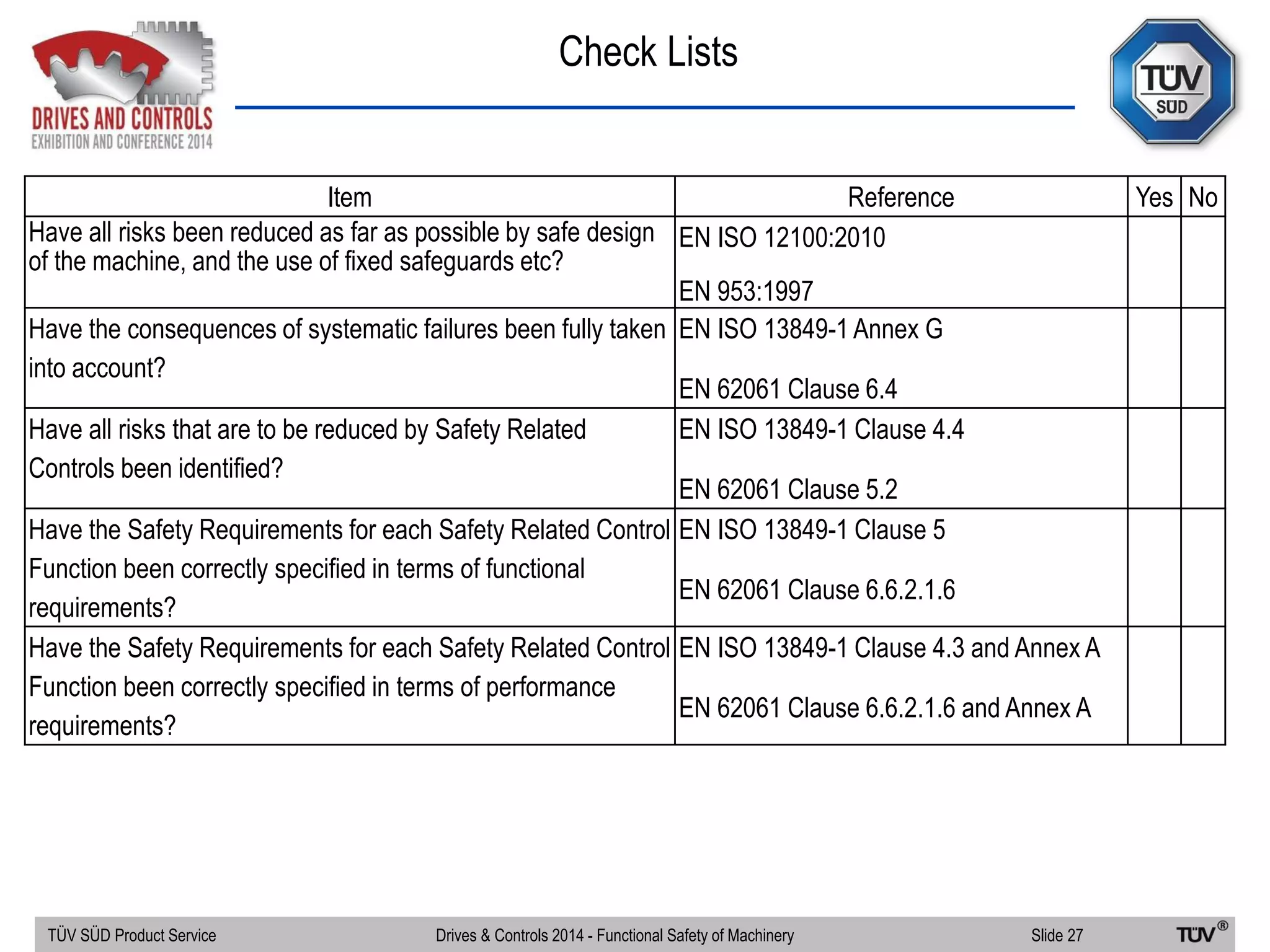
Task: Select 'EN ISO 13849-1 Clause 4.3 and Annex A'
Action: [x=889, y=648]
